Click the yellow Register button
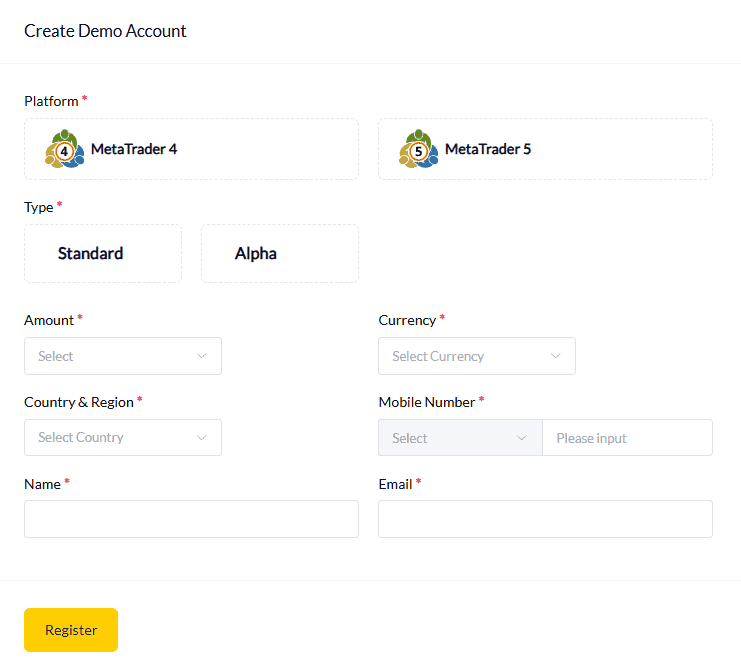The image size is (741, 665). pyautogui.click(x=71, y=630)
